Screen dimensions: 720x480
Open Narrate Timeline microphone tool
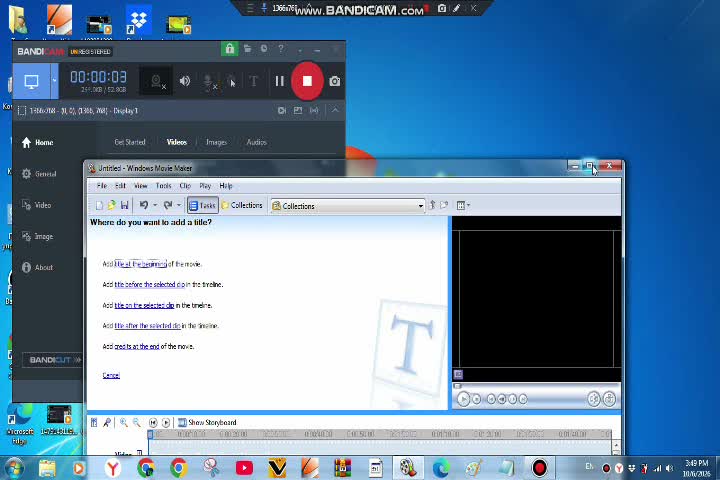click(107, 422)
